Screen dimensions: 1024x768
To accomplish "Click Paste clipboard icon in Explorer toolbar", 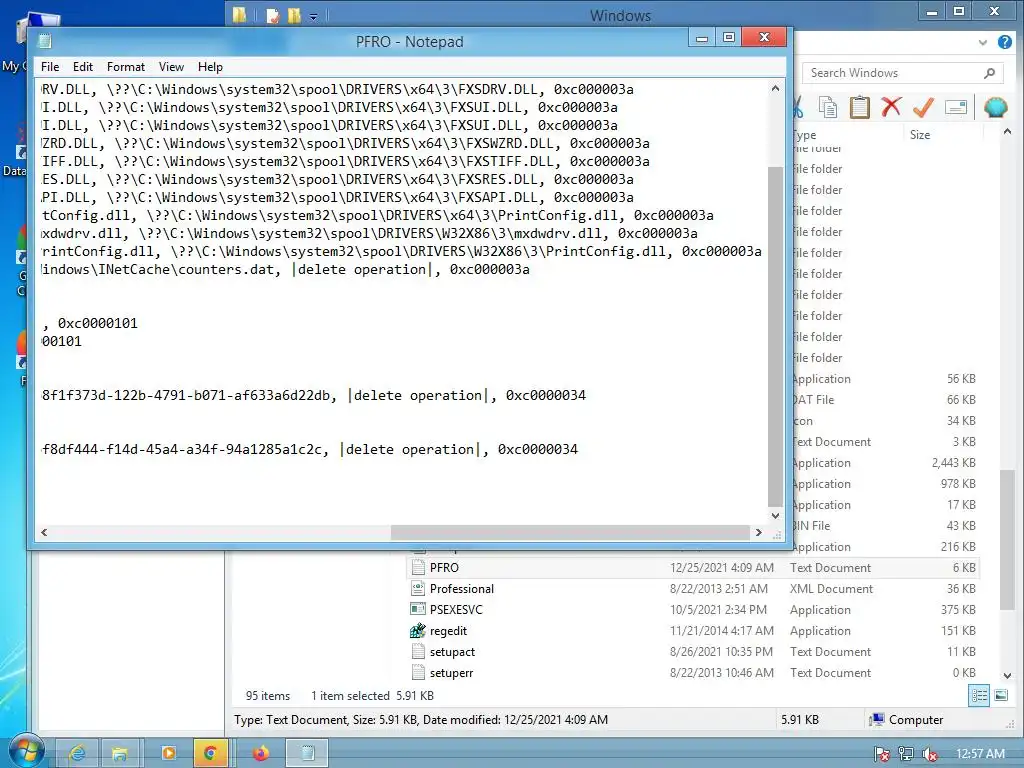I will pyautogui.click(x=859, y=107).
